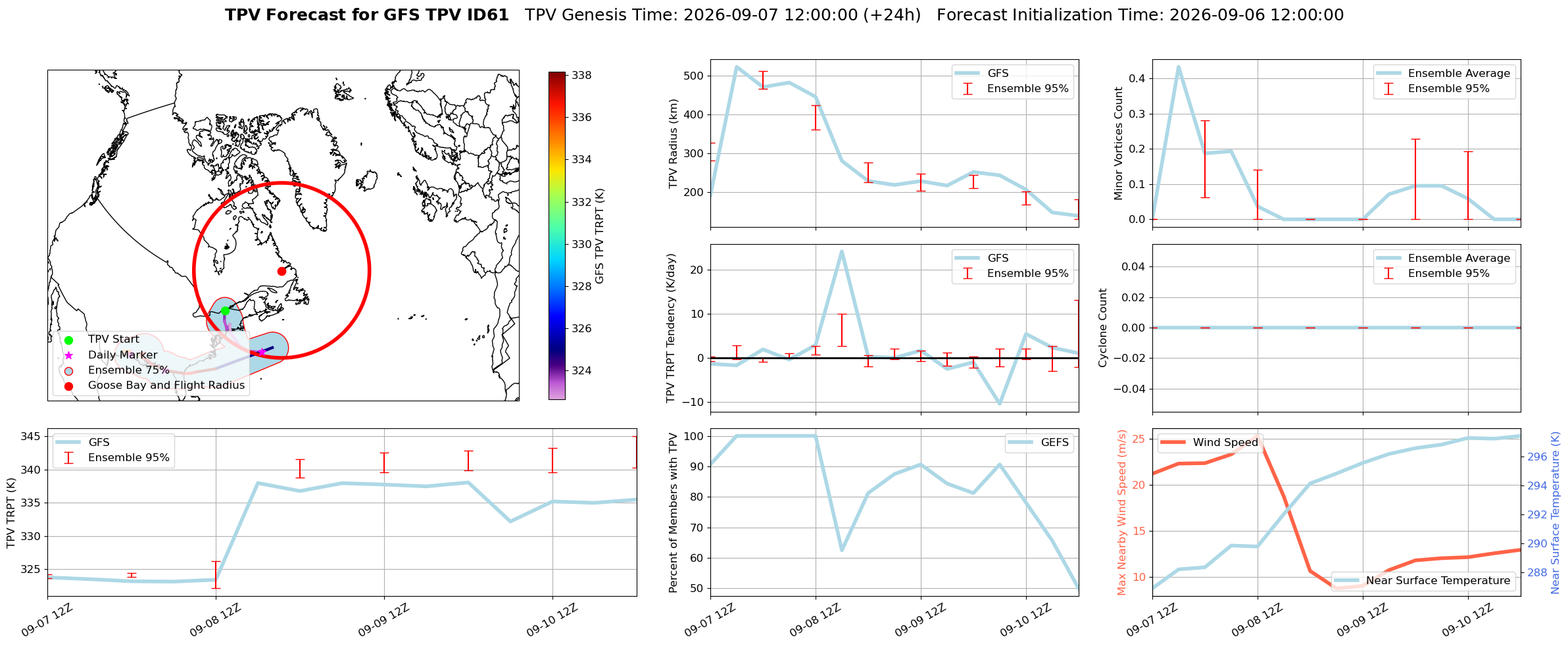The image size is (1568, 646).
Task: Click the wind speed peak at 09-08 12Z
Action: (1258, 436)
